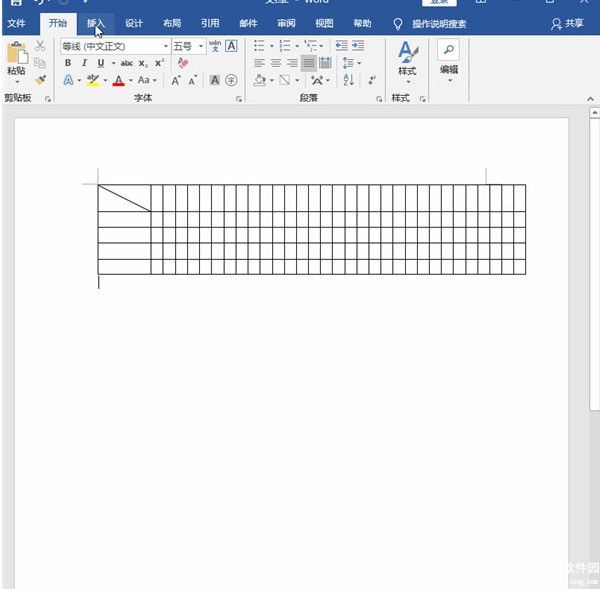600x589 pixels.
Task: Click the Increase Indent icon
Action: [358, 46]
